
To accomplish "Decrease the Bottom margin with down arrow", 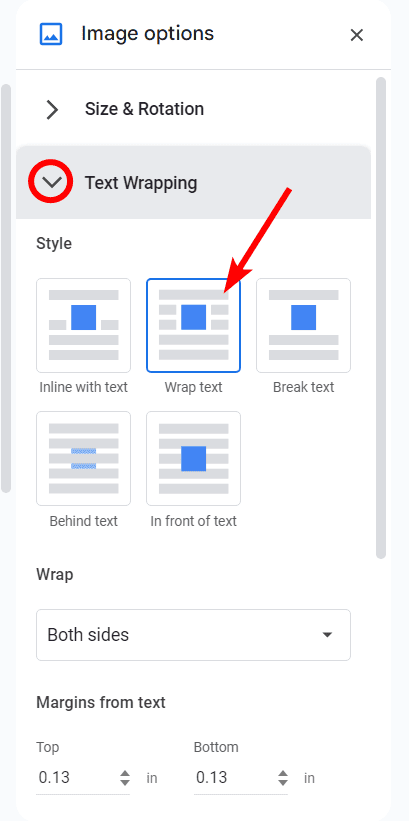I will tap(283, 783).
